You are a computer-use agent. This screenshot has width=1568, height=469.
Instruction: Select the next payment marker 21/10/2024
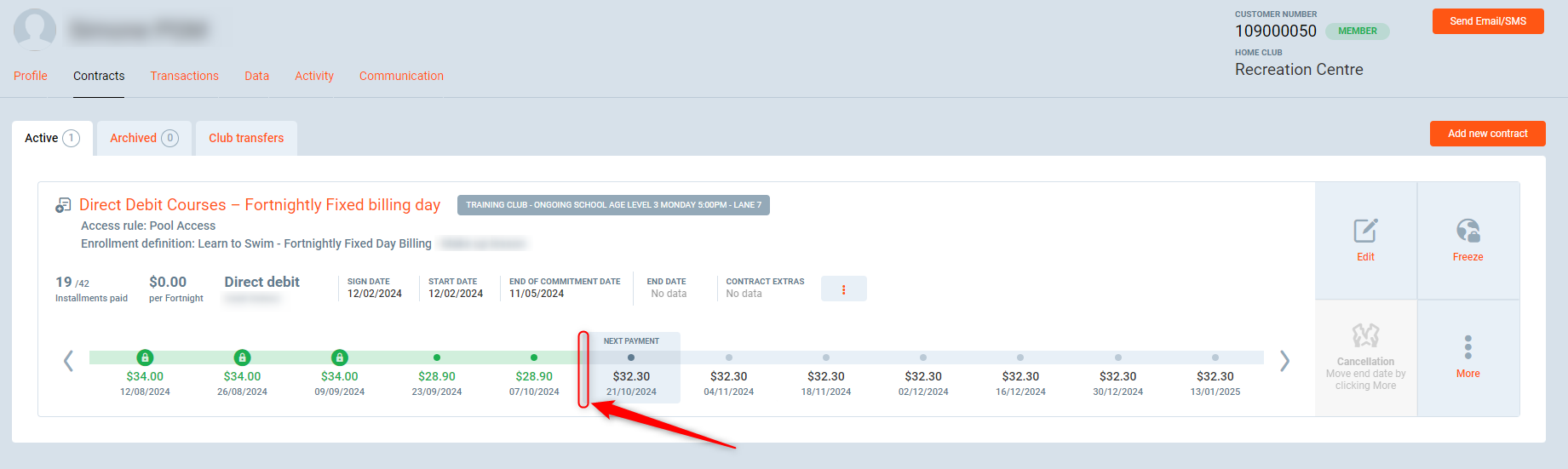tap(631, 357)
